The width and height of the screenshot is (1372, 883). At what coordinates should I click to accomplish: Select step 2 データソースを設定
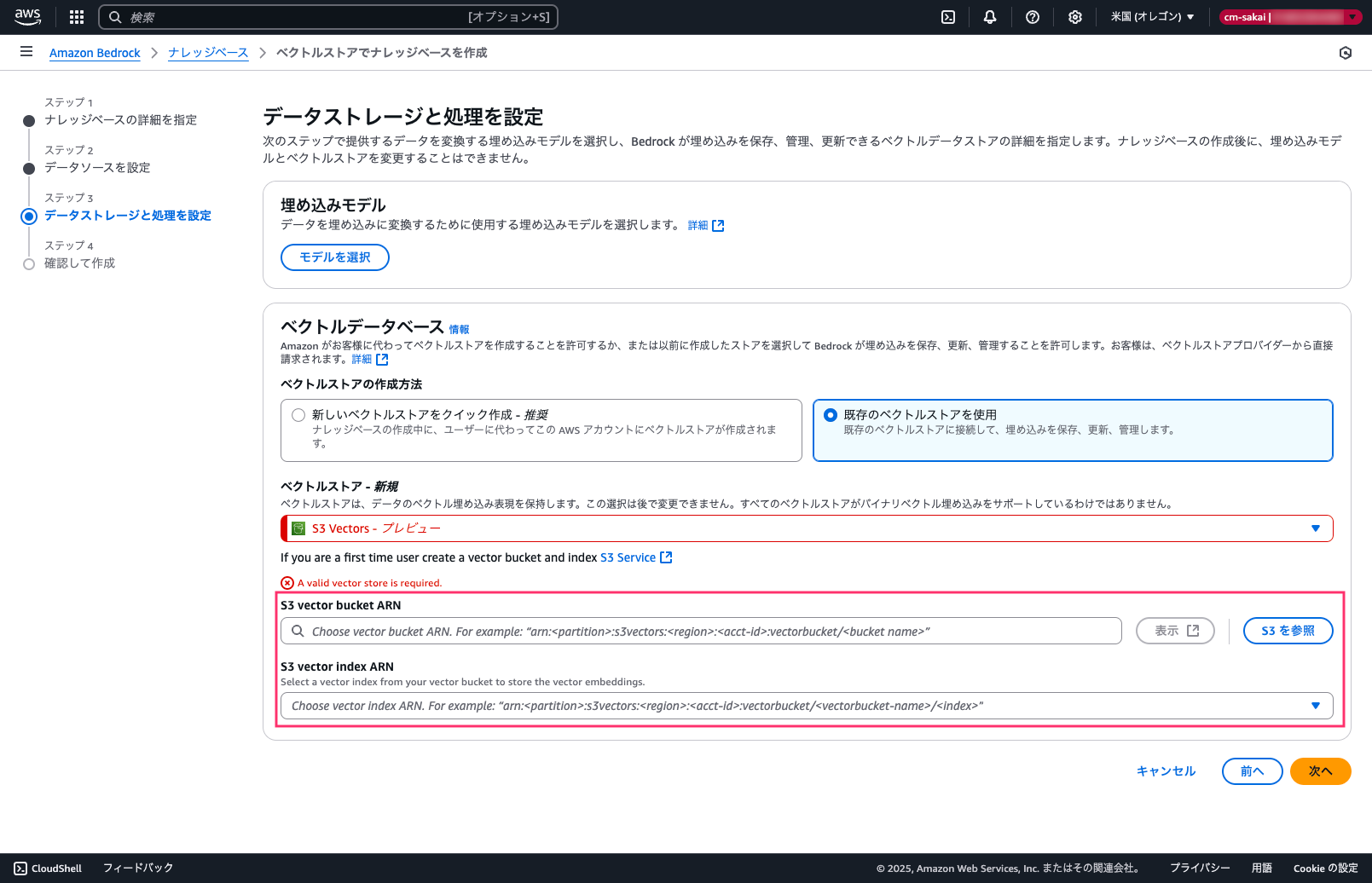point(97,168)
